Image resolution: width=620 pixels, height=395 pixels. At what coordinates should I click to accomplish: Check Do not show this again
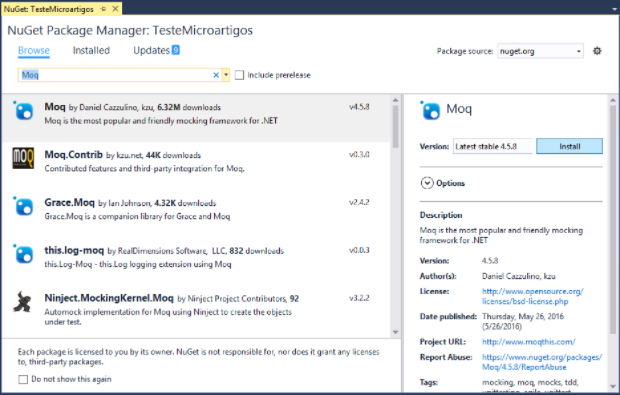point(23,380)
